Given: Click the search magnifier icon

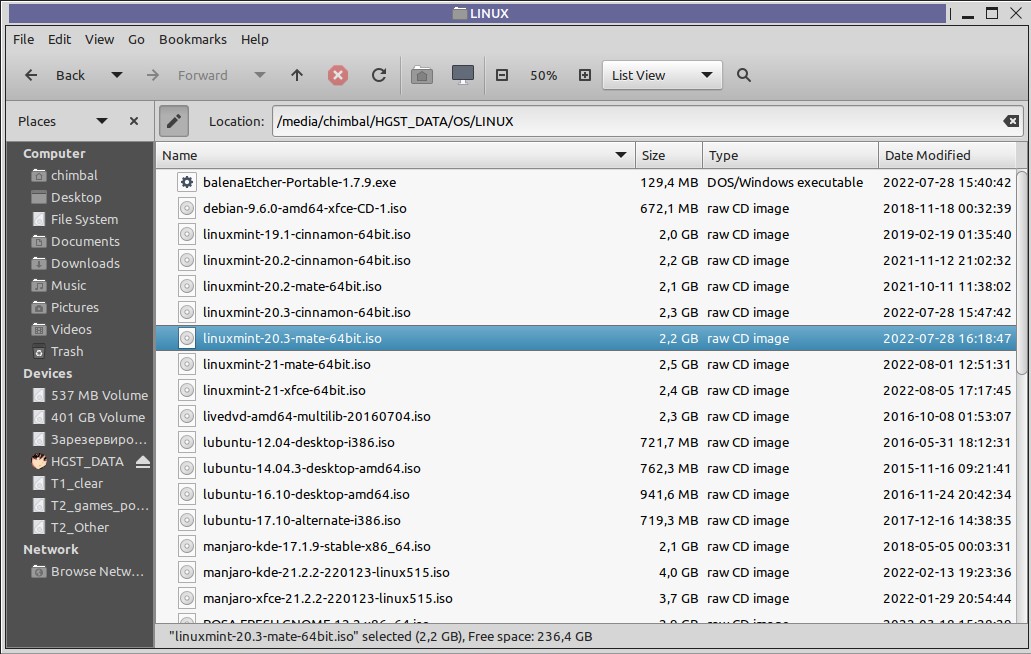Looking at the screenshot, I should click(744, 75).
